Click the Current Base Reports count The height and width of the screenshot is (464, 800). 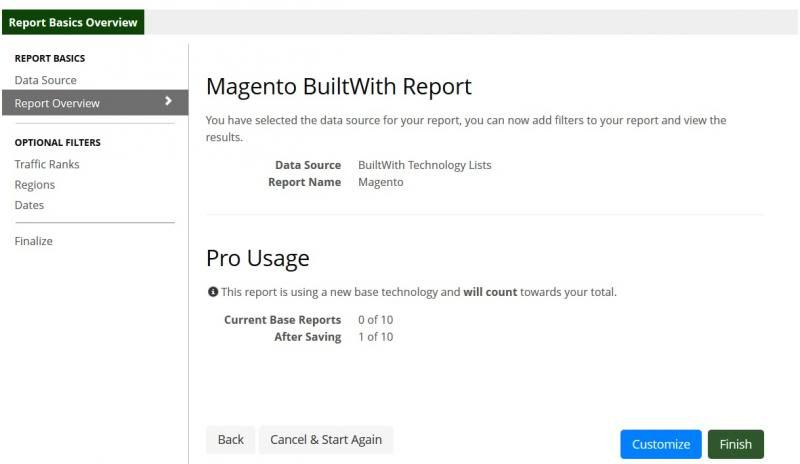point(376,320)
